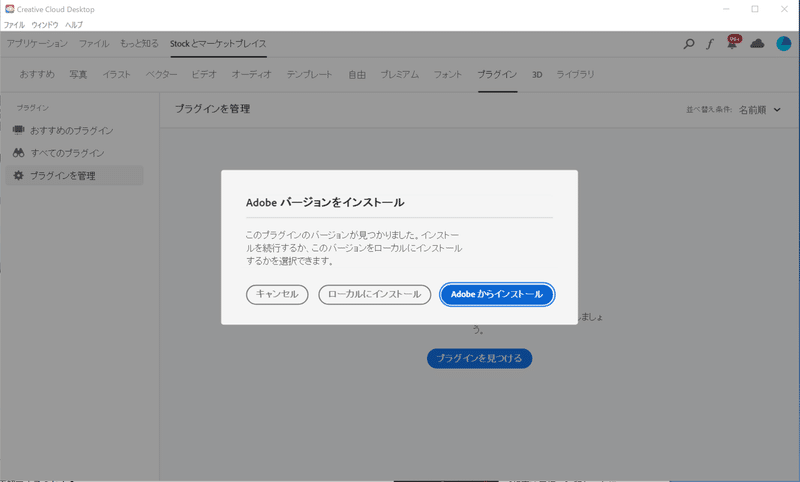Select the オーディオ category tab
The height and width of the screenshot is (482, 800).
252,74
